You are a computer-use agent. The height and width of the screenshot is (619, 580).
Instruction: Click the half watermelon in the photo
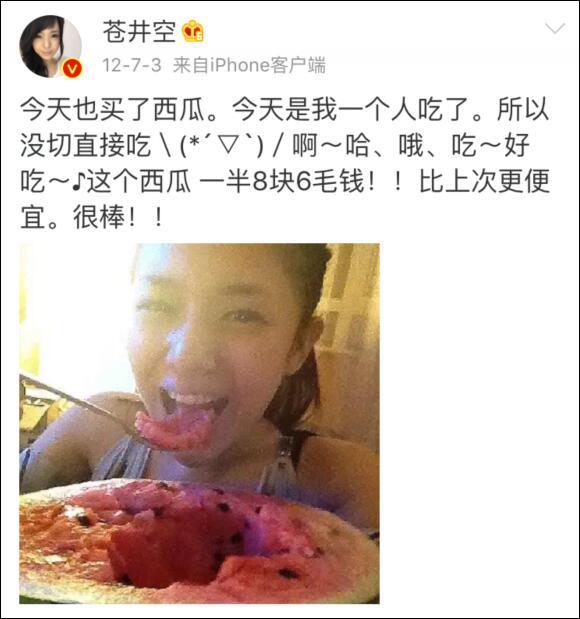[197, 543]
